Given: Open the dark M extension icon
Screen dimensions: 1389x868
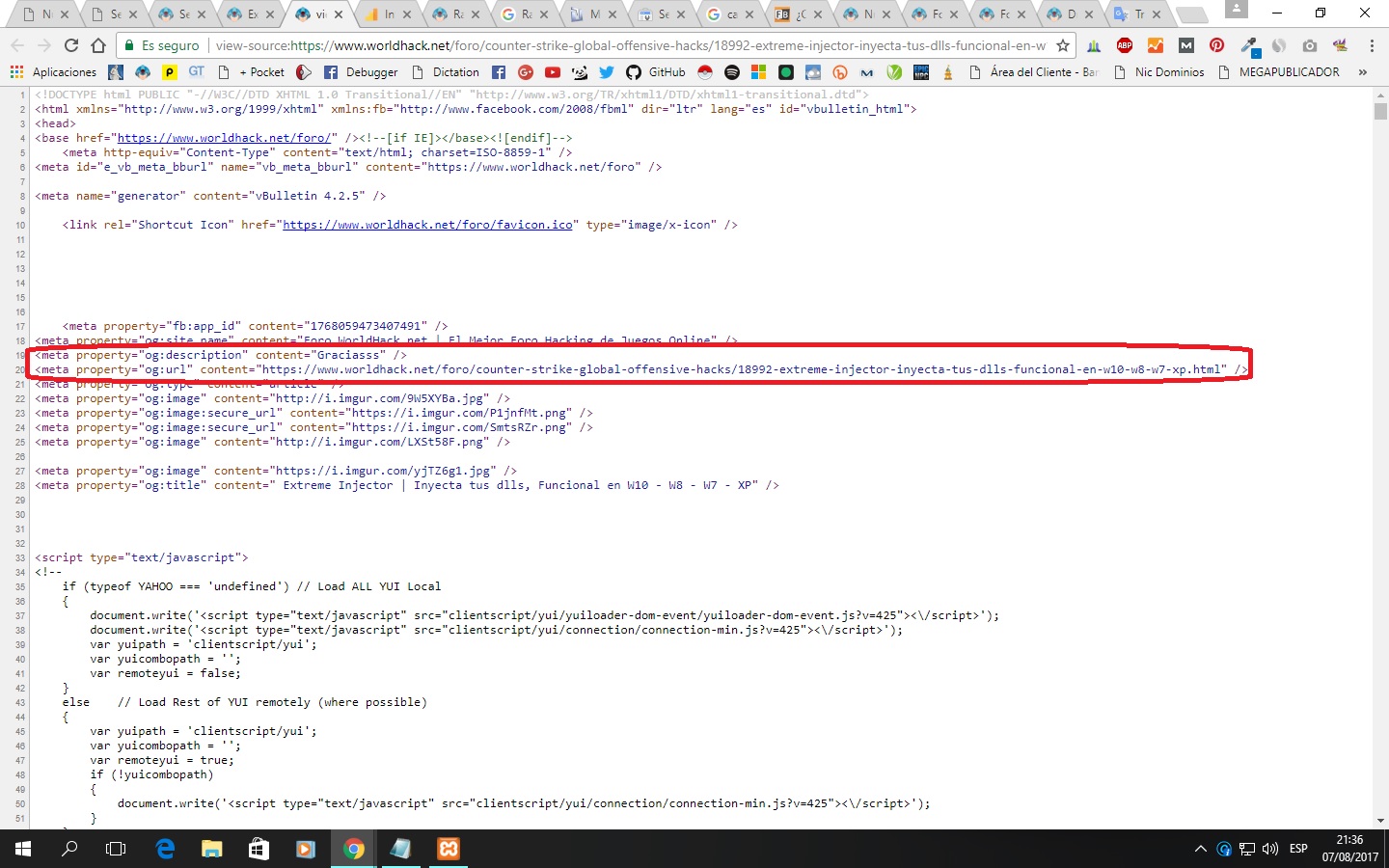Looking at the screenshot, I should point(1185,45).
